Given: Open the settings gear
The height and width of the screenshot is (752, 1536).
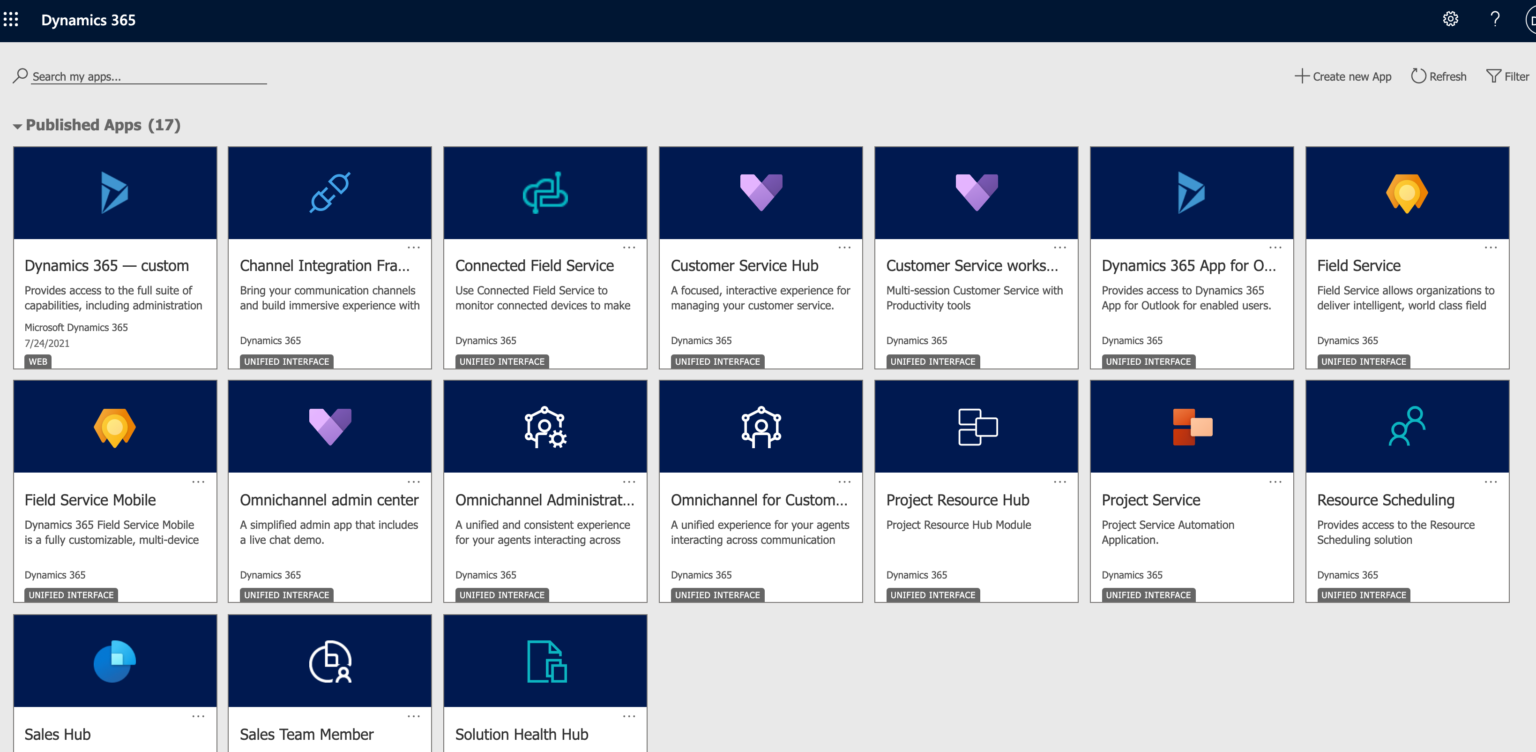Looking at the screenshot, I should click(x=1450, y=19).
